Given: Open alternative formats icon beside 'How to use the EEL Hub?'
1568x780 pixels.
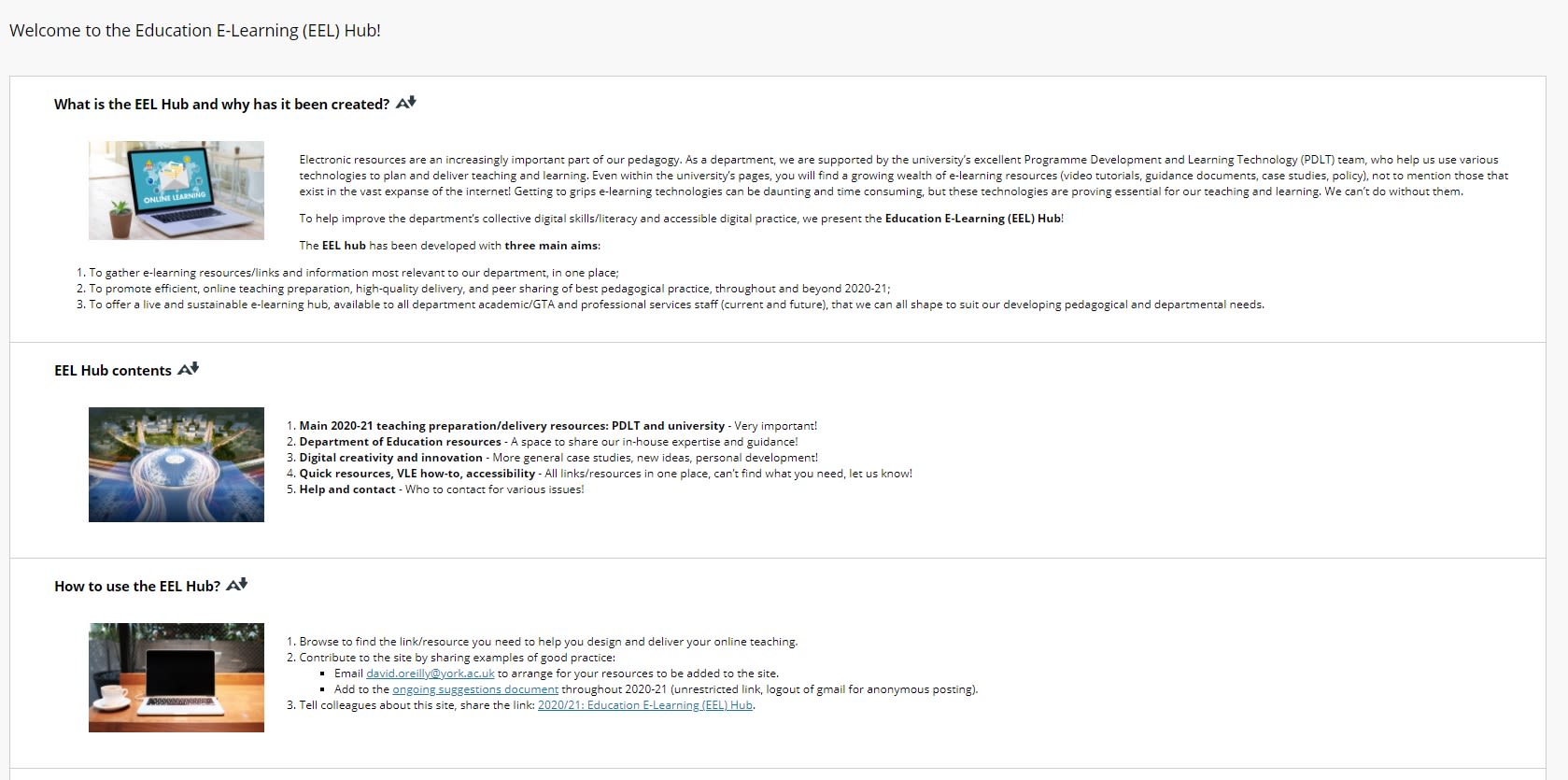Looking at the screenshot, I should click(237, 585).
